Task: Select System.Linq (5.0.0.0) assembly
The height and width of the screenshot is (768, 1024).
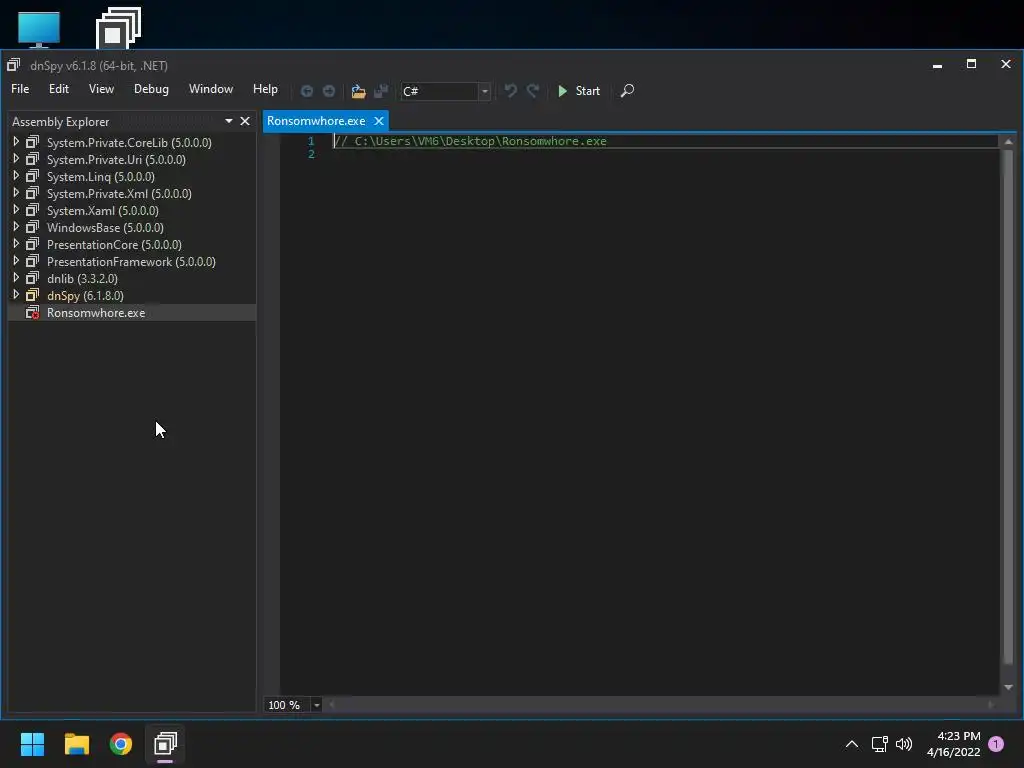Action: tap(101, 176)
